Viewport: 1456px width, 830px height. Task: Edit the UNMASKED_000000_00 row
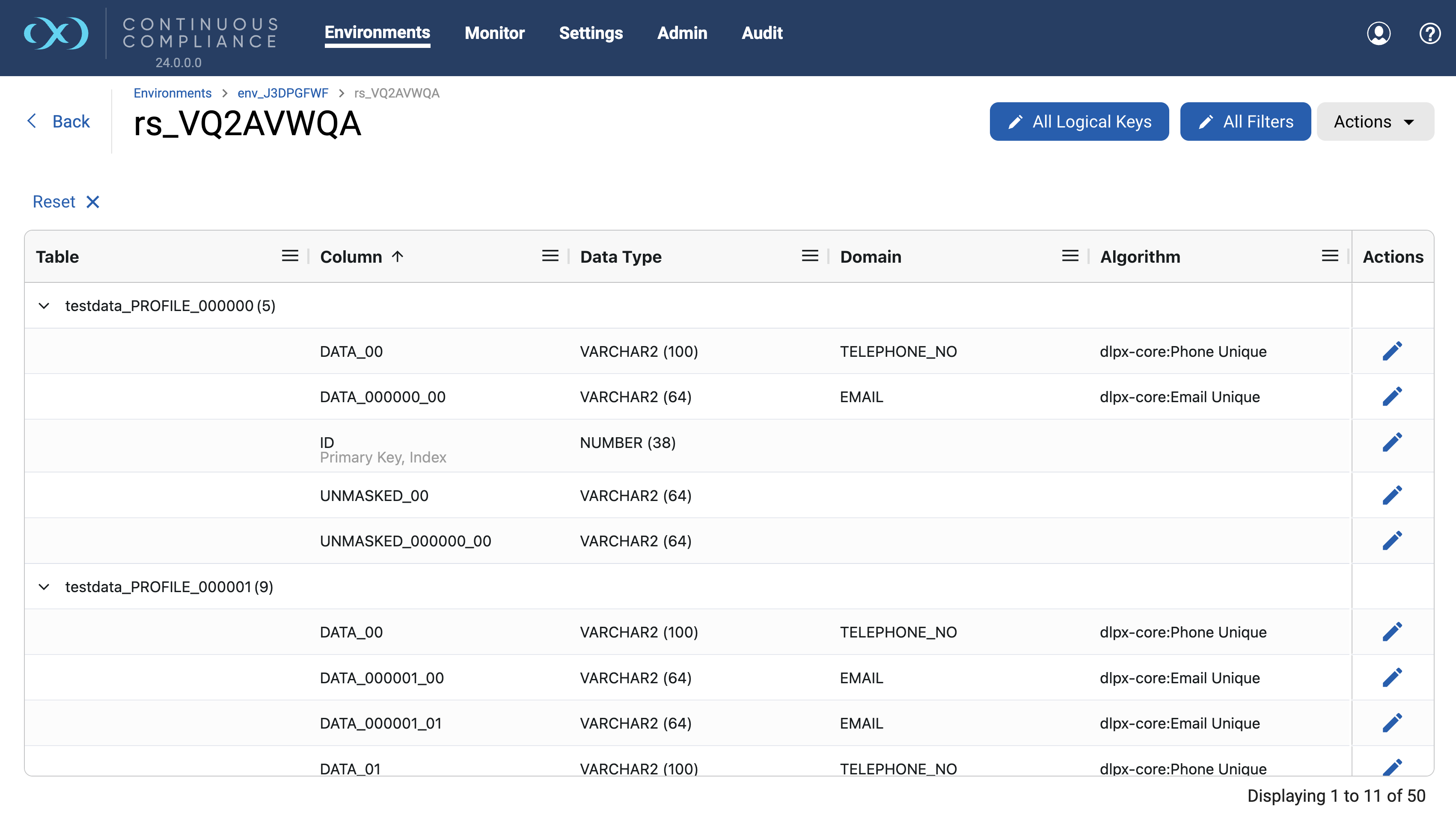click(1392, 541)
